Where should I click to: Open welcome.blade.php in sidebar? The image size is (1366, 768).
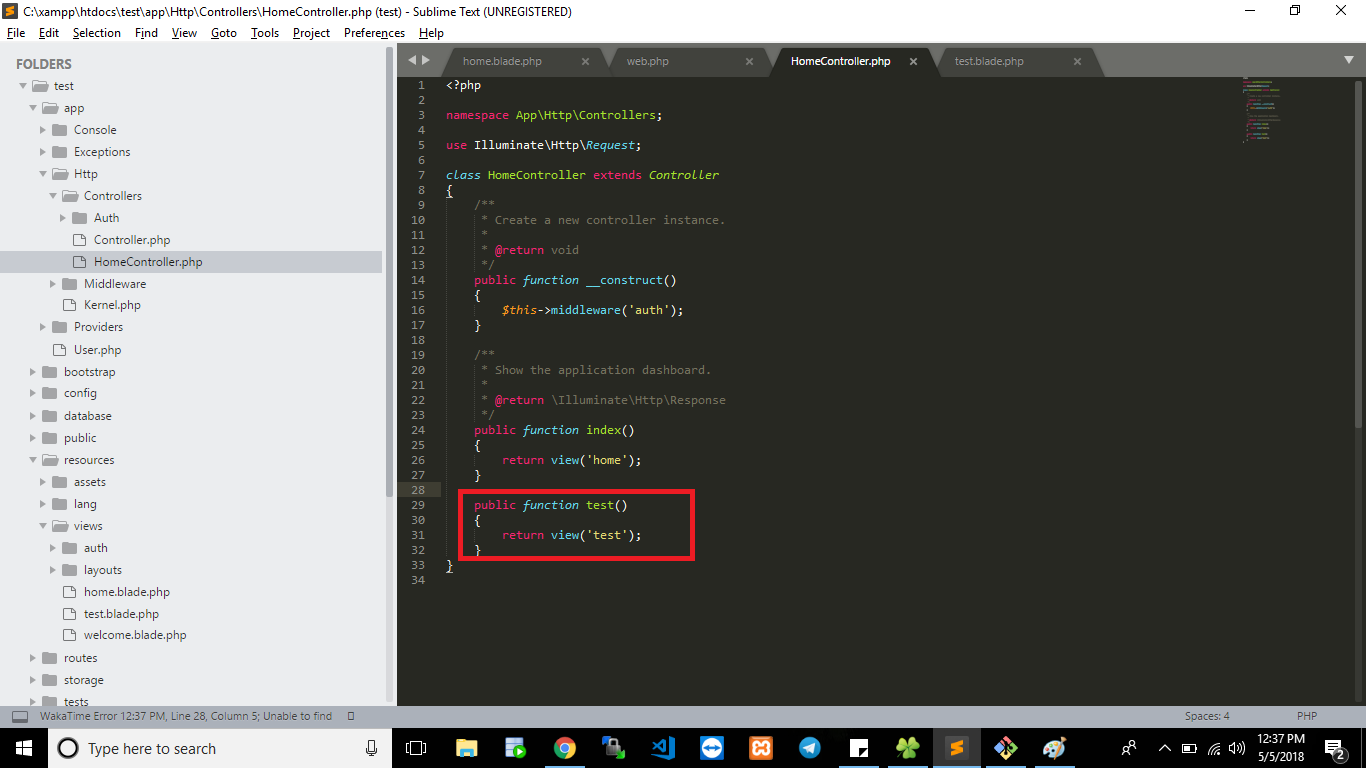click(x=135, y=635)
